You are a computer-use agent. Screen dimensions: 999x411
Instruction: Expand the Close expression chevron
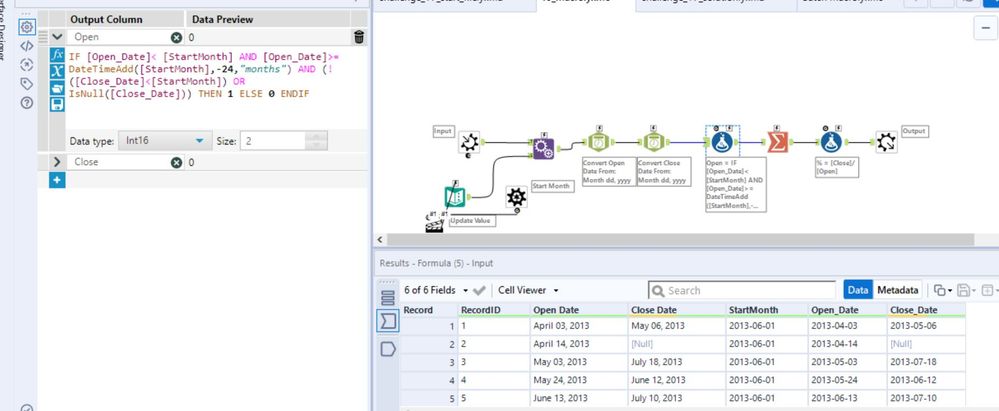coord(57,162)
